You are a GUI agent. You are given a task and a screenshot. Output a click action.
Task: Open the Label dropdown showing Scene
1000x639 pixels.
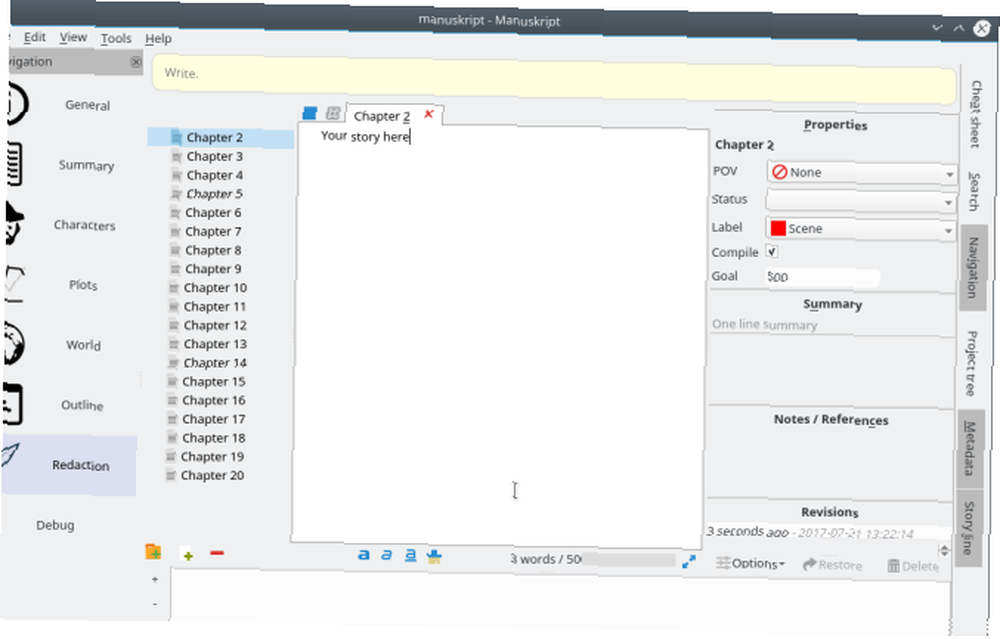coord(860,229)
